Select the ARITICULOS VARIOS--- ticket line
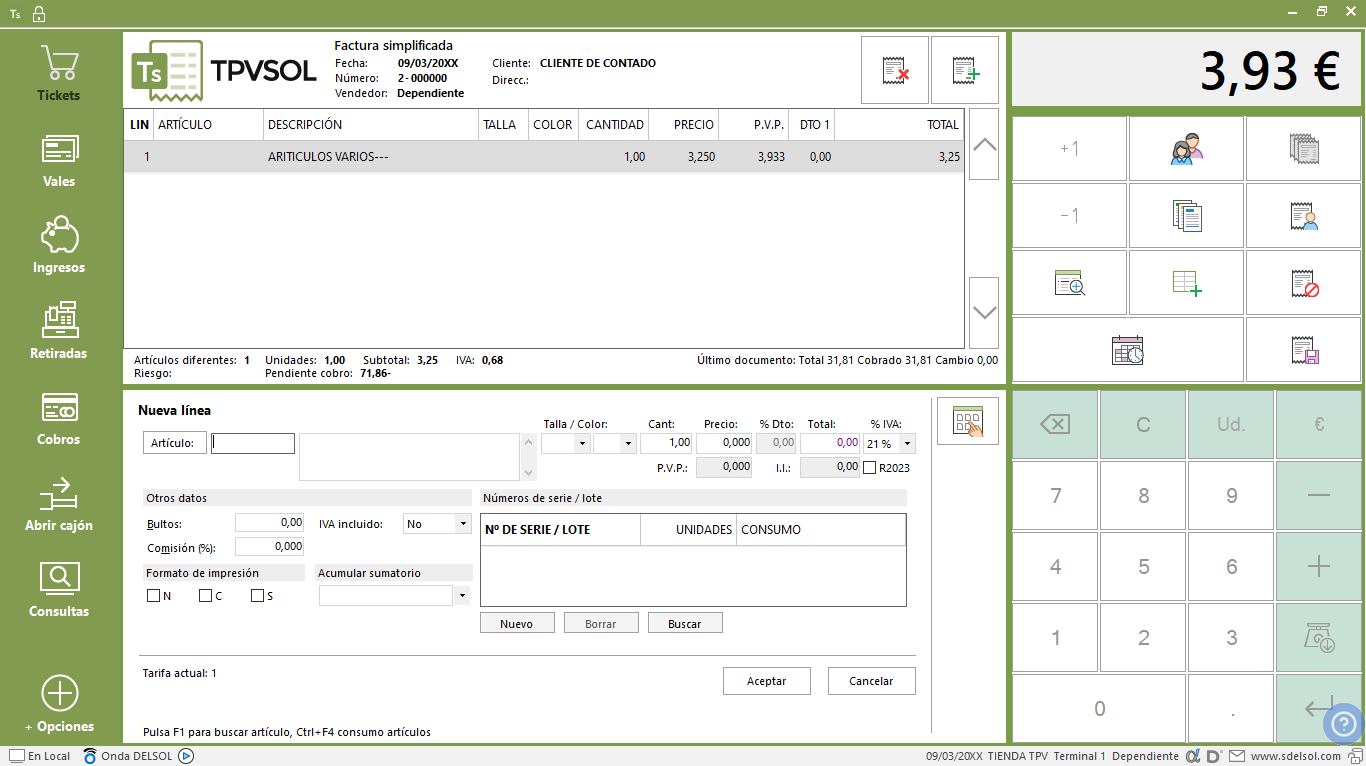 (x=544, y=157)
